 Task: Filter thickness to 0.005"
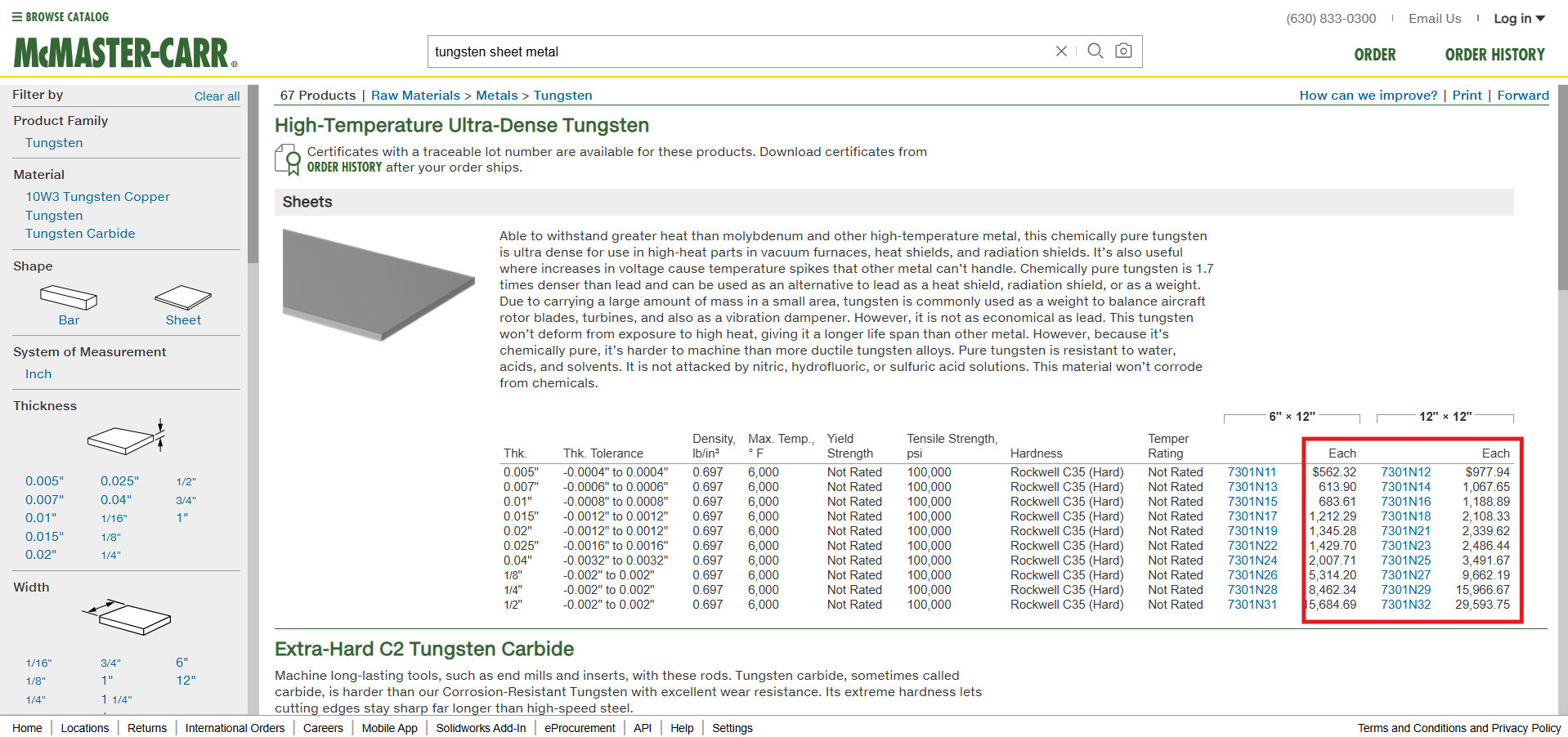pos(44,481)
